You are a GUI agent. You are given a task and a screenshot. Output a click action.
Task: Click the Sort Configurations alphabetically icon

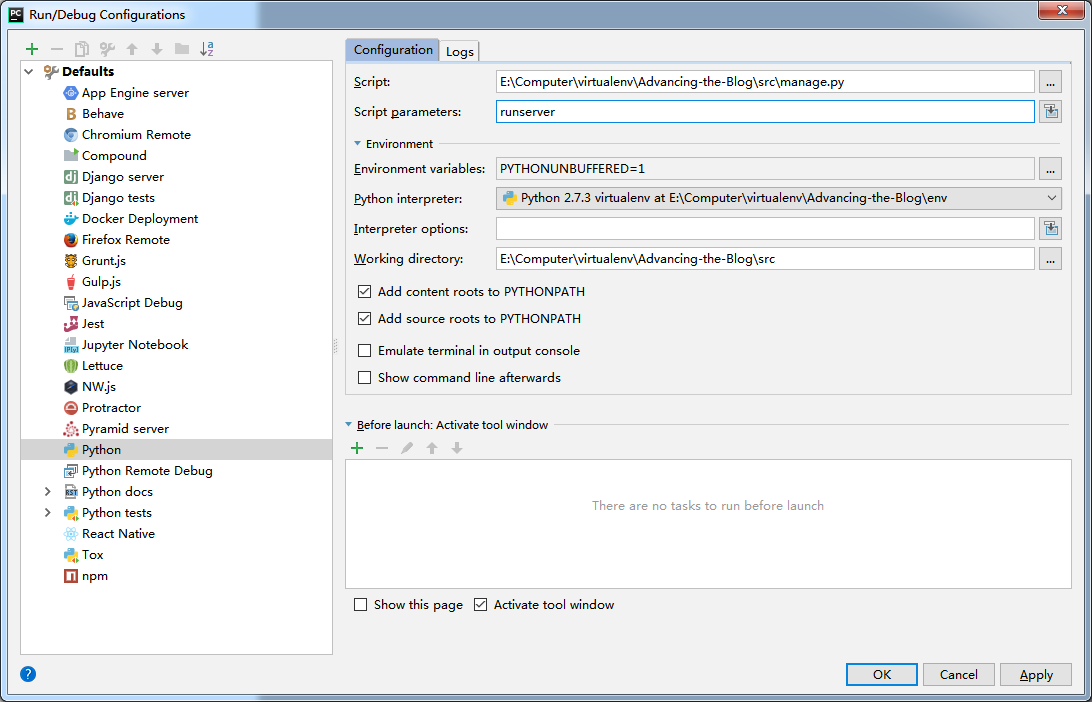tap(207, 49)
